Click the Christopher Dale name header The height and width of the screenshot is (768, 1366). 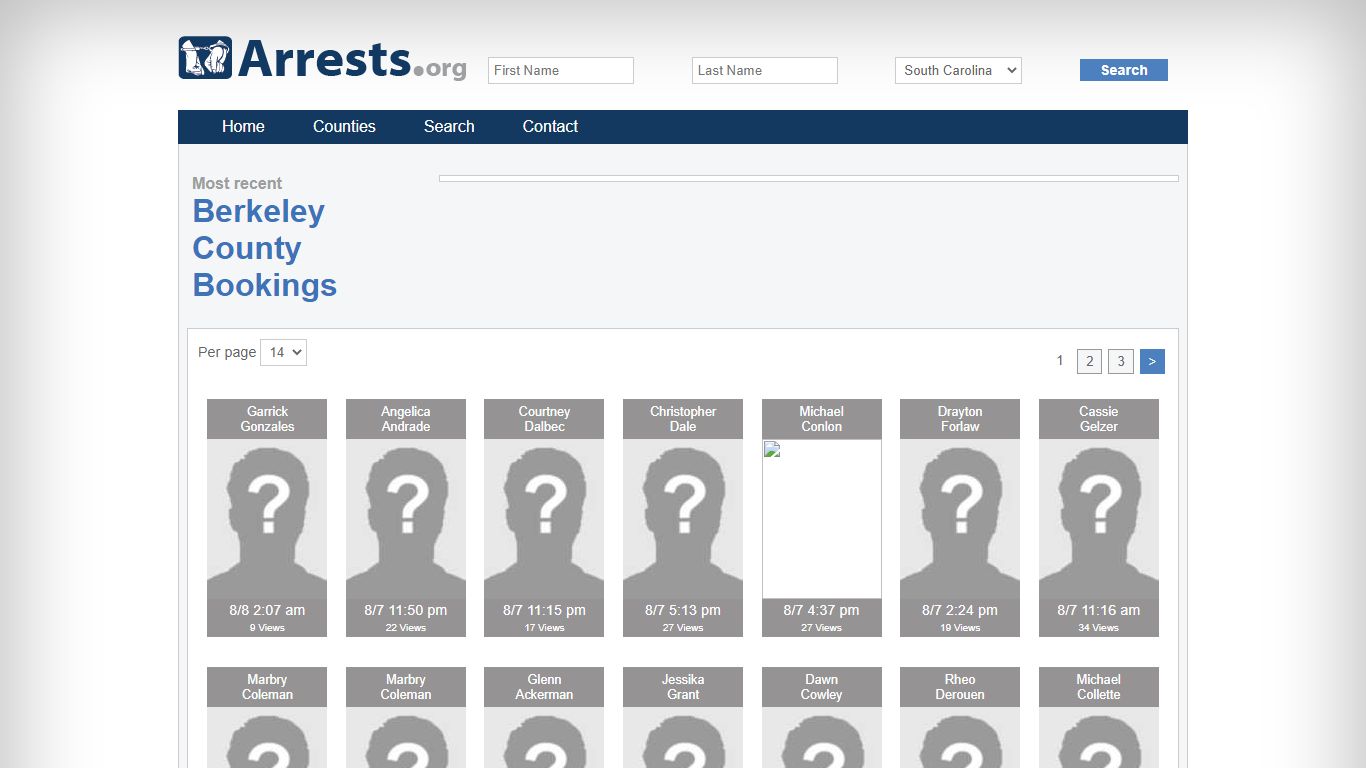tap(683, 419)
